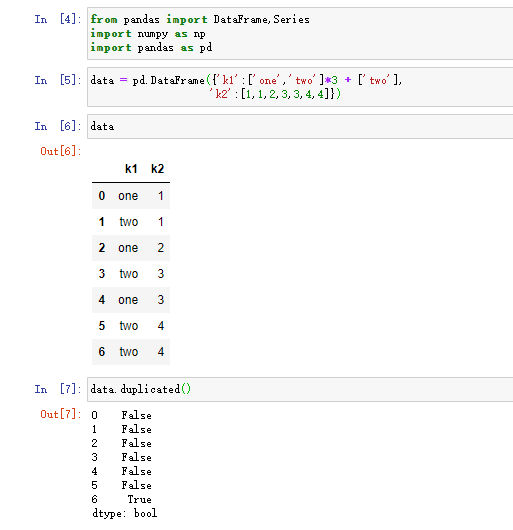
Task: Click 'two' in table row 6
Action: point(129,352)
